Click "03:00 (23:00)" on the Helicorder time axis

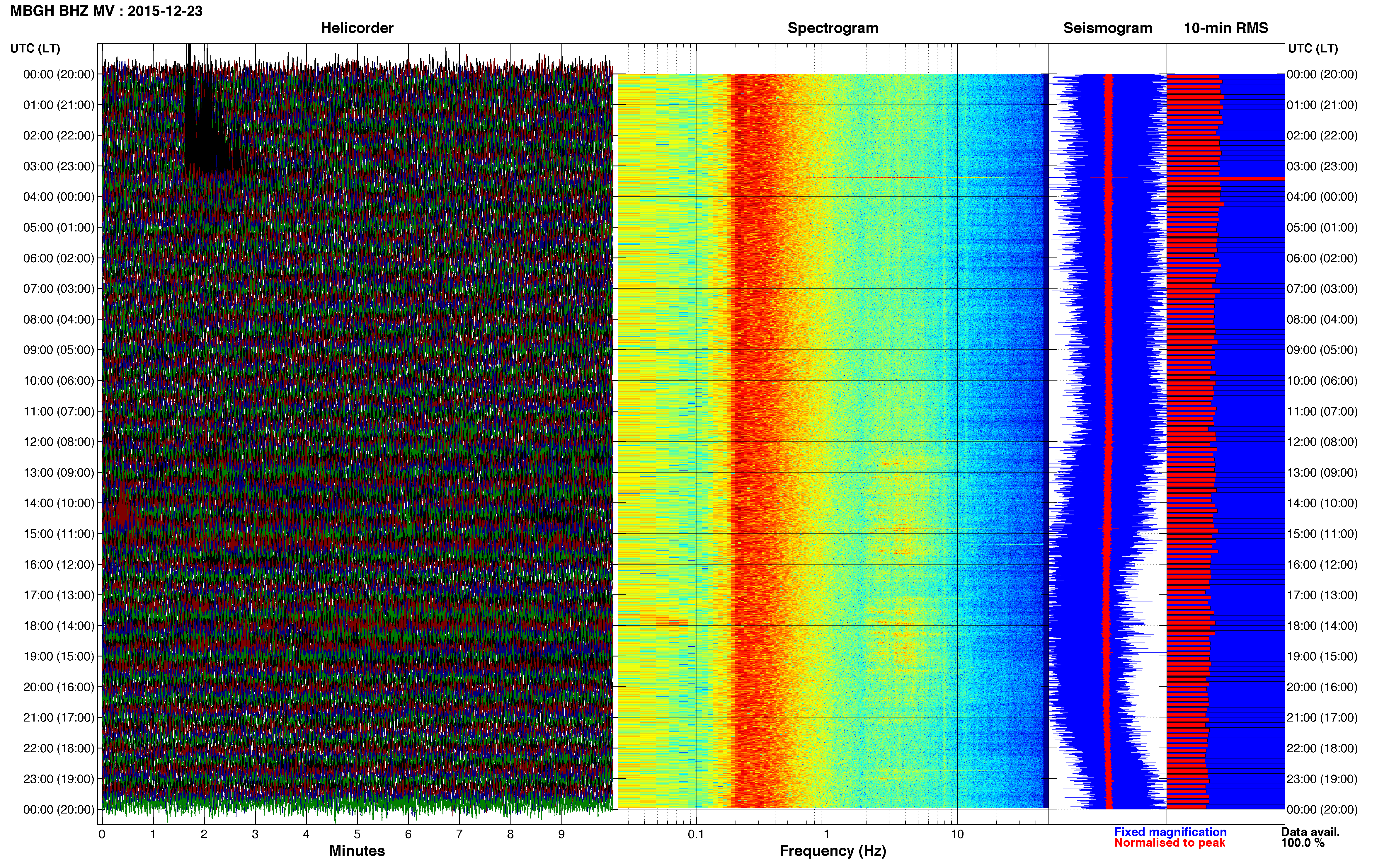59,166
